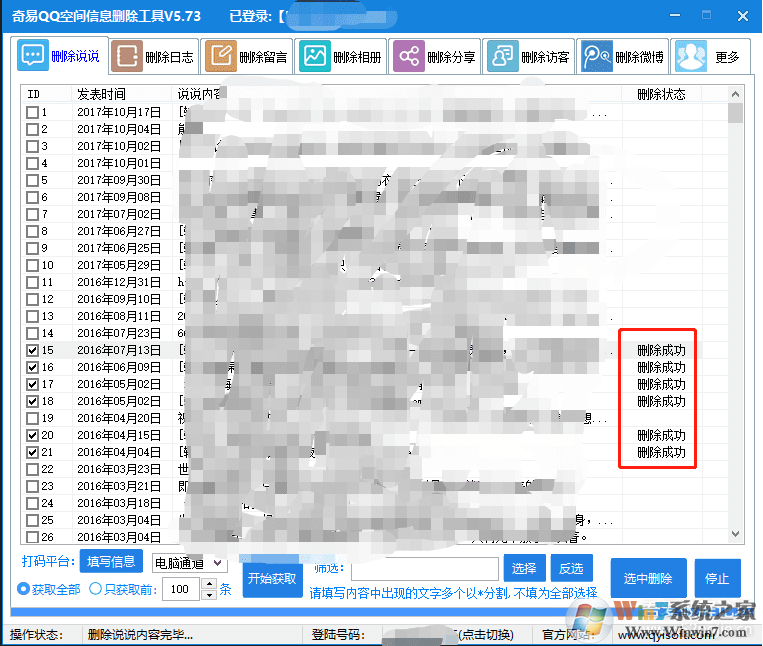Screen dimensions: 763x646
Task: Click the 删除成功 status of row 21
Action: click(661, 452)
